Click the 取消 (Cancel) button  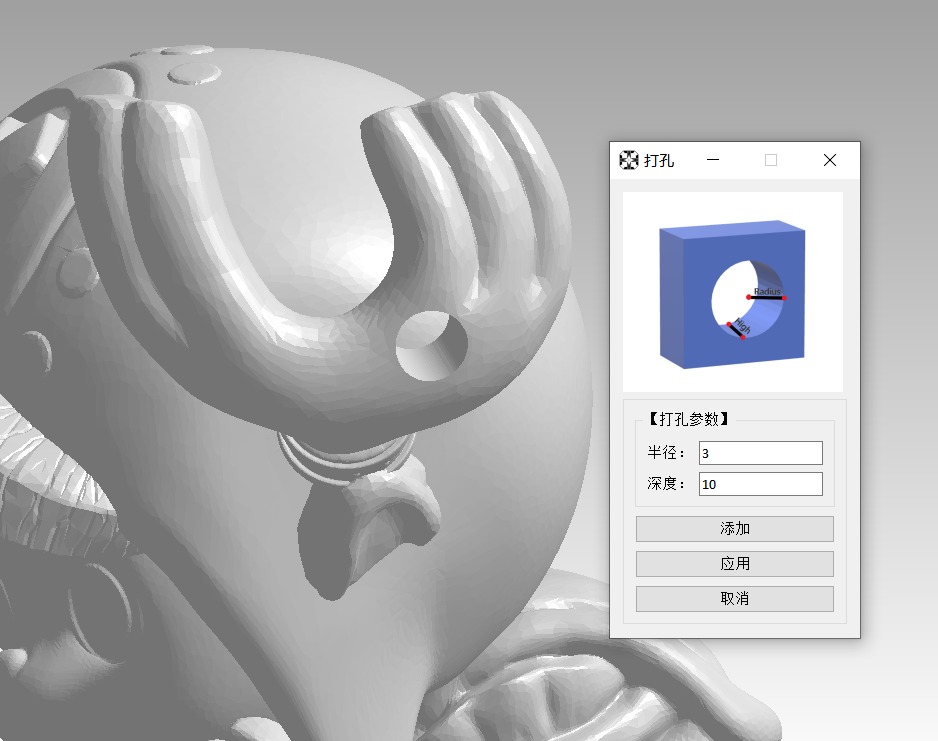point(735,599)
